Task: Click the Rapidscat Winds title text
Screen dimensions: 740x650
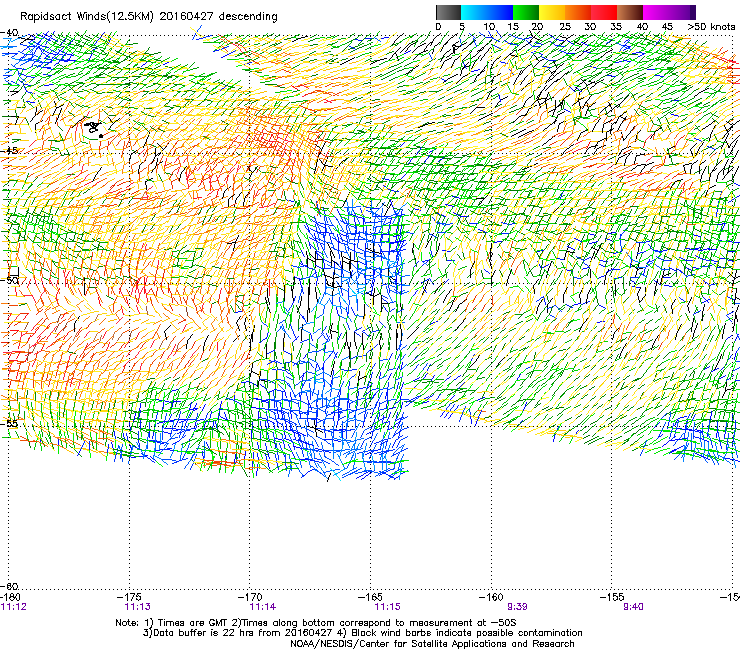Action: [149, 17]
